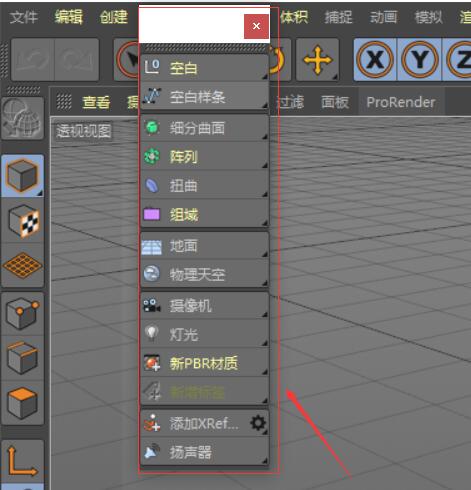Open the viewport 查看 menu
Screen dimensions: 471x490
point(96,102)
